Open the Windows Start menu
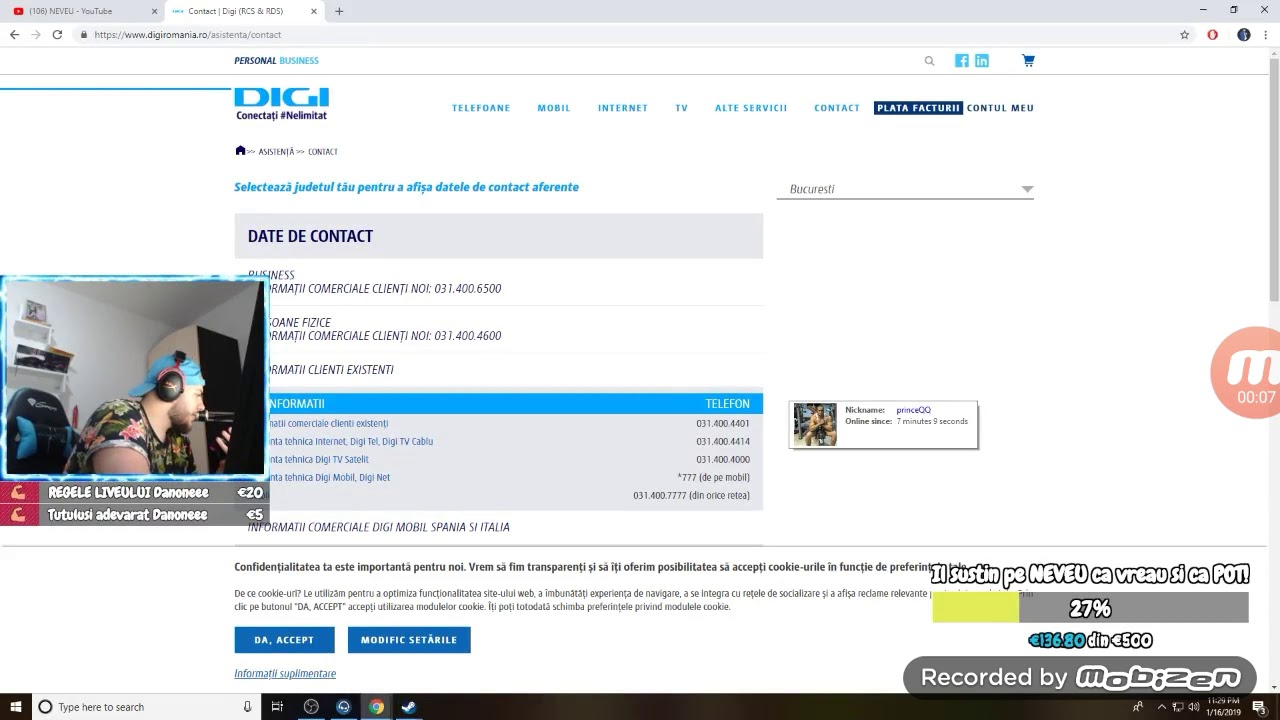 point(16,707)
